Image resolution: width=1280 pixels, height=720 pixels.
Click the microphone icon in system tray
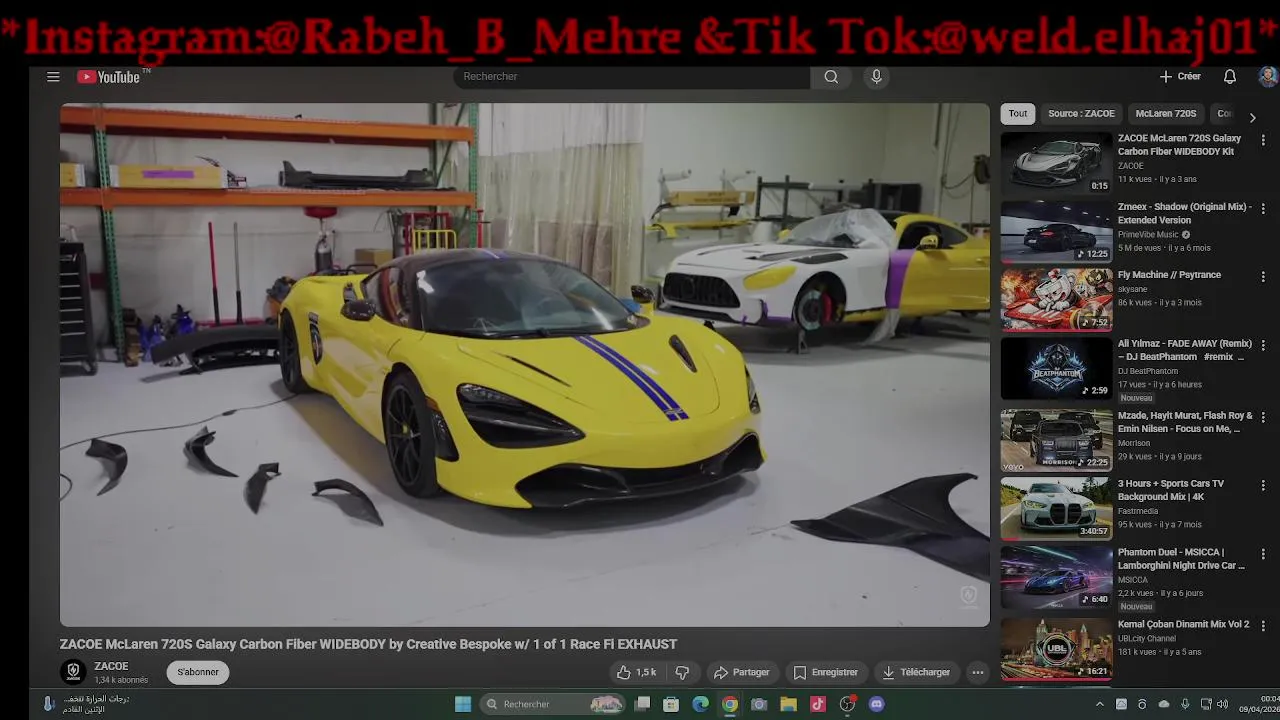tap(1185, 704)
